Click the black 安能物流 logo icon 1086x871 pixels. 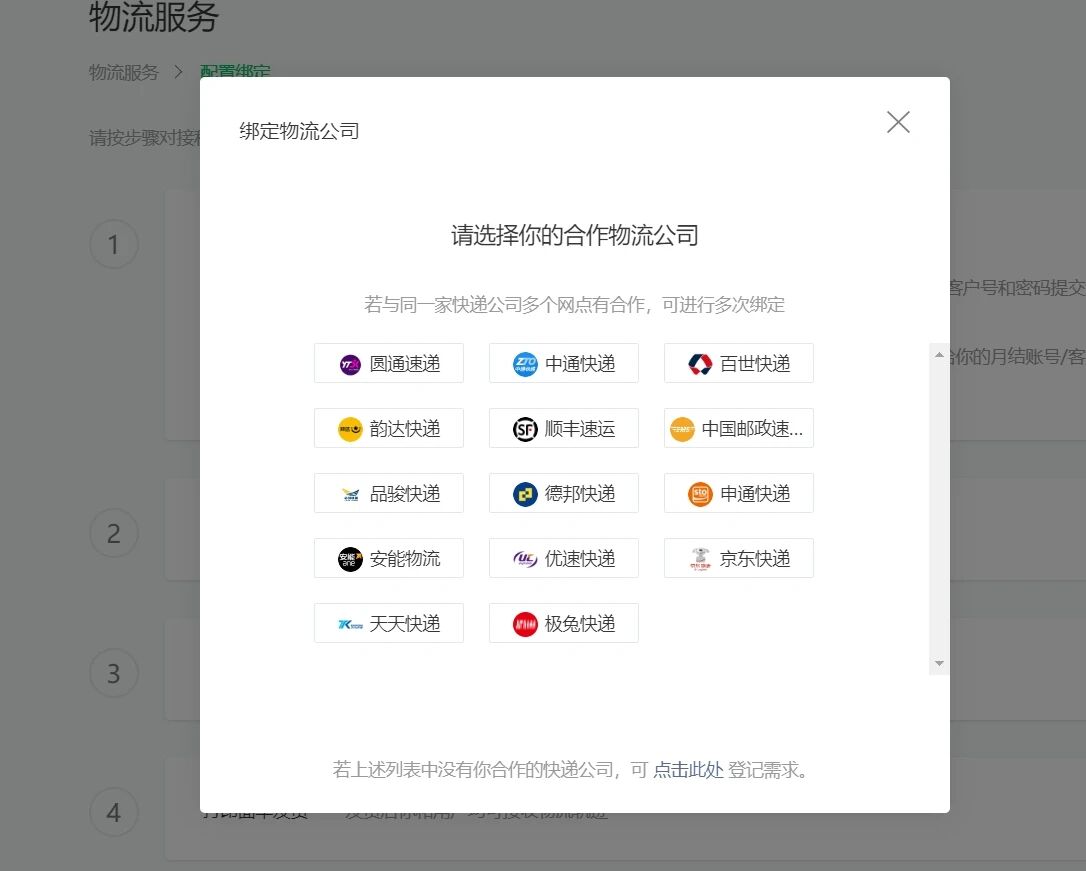pos(350,559)
